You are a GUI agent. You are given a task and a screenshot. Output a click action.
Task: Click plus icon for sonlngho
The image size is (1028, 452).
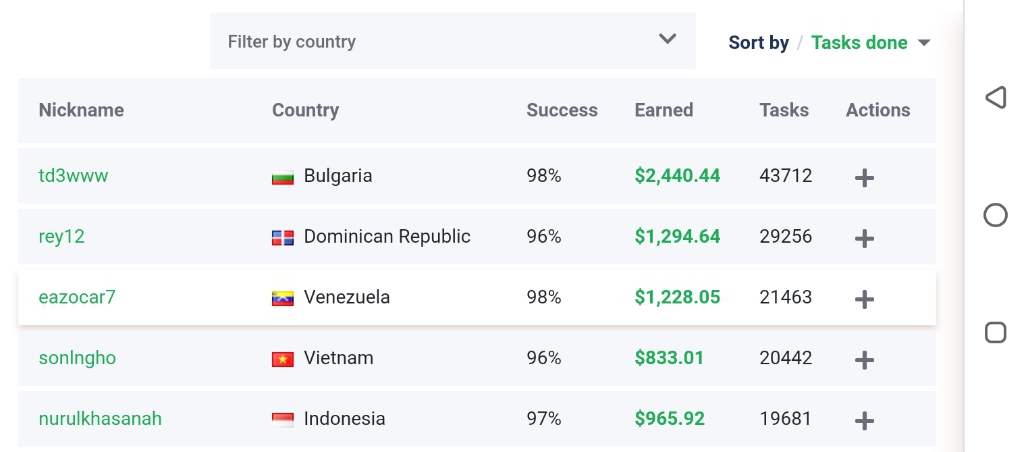tap(865, 360)
